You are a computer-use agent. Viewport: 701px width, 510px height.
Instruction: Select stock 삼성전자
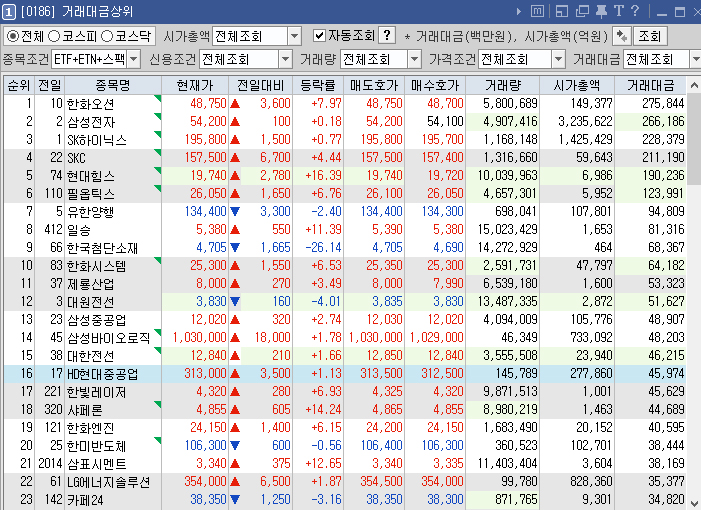point(91,122)
